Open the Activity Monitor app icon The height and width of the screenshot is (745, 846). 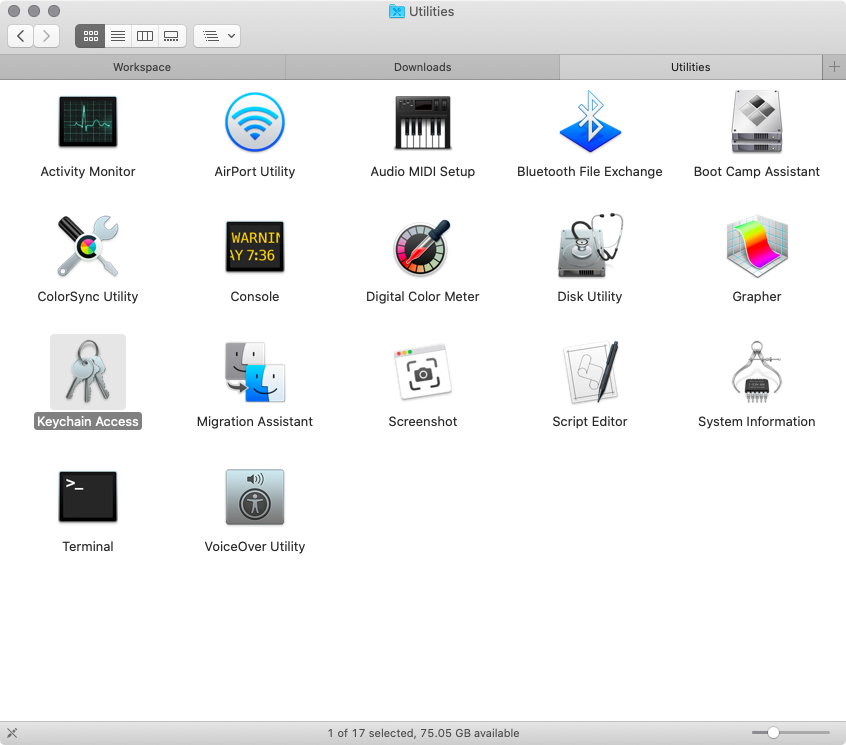[88, 123]
